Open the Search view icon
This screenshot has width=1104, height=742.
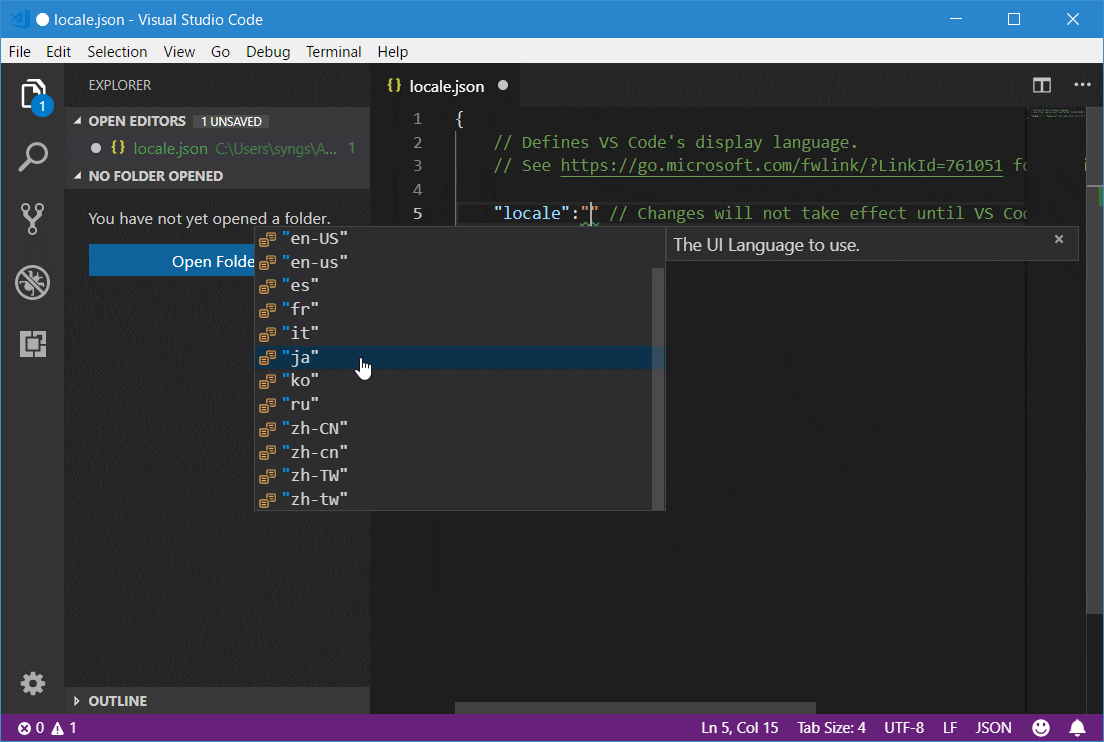[x=32, y=156]
